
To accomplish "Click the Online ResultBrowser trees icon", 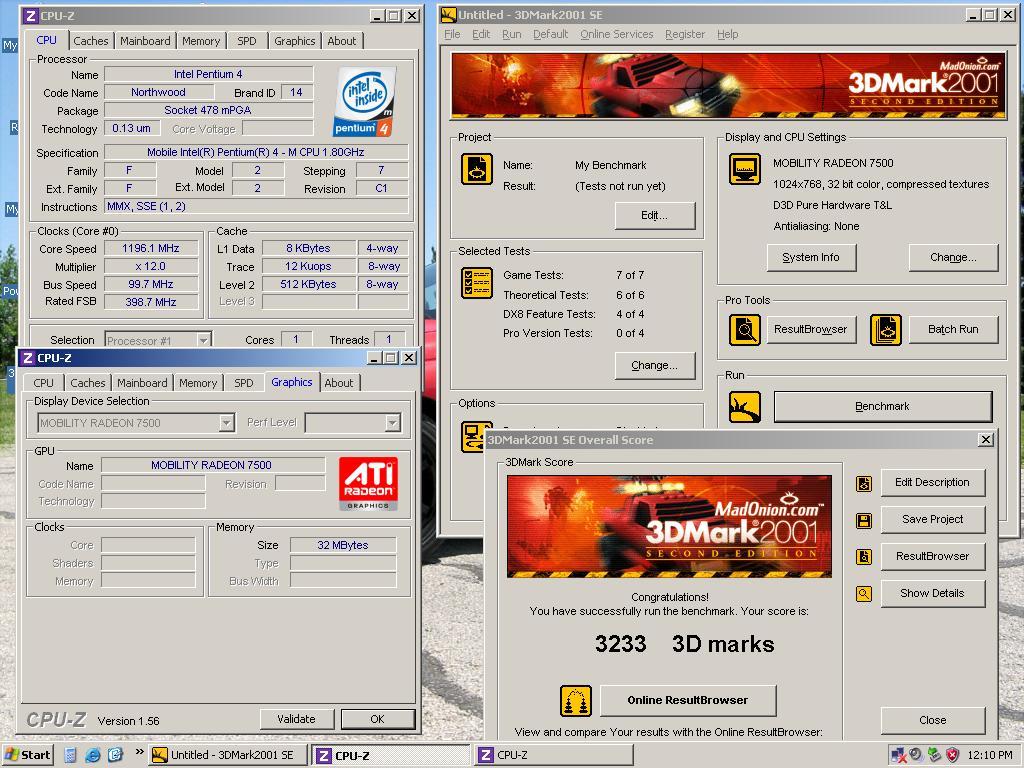I will (x=576, y=701).
